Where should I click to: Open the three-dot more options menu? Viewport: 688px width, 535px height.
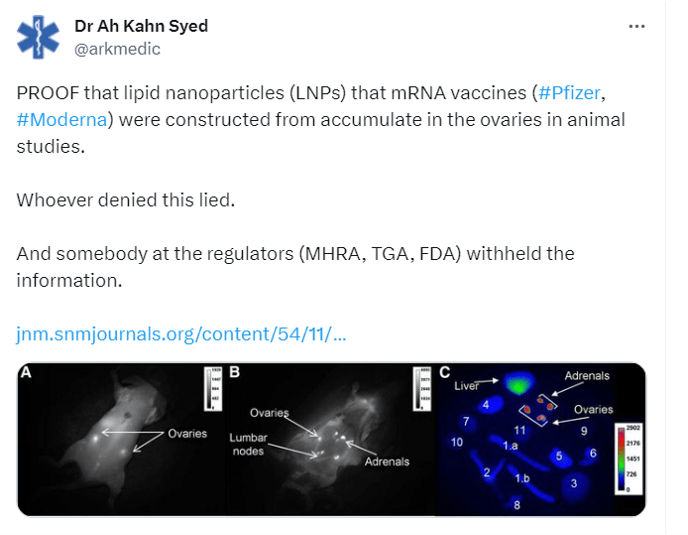tap(636, 26)
